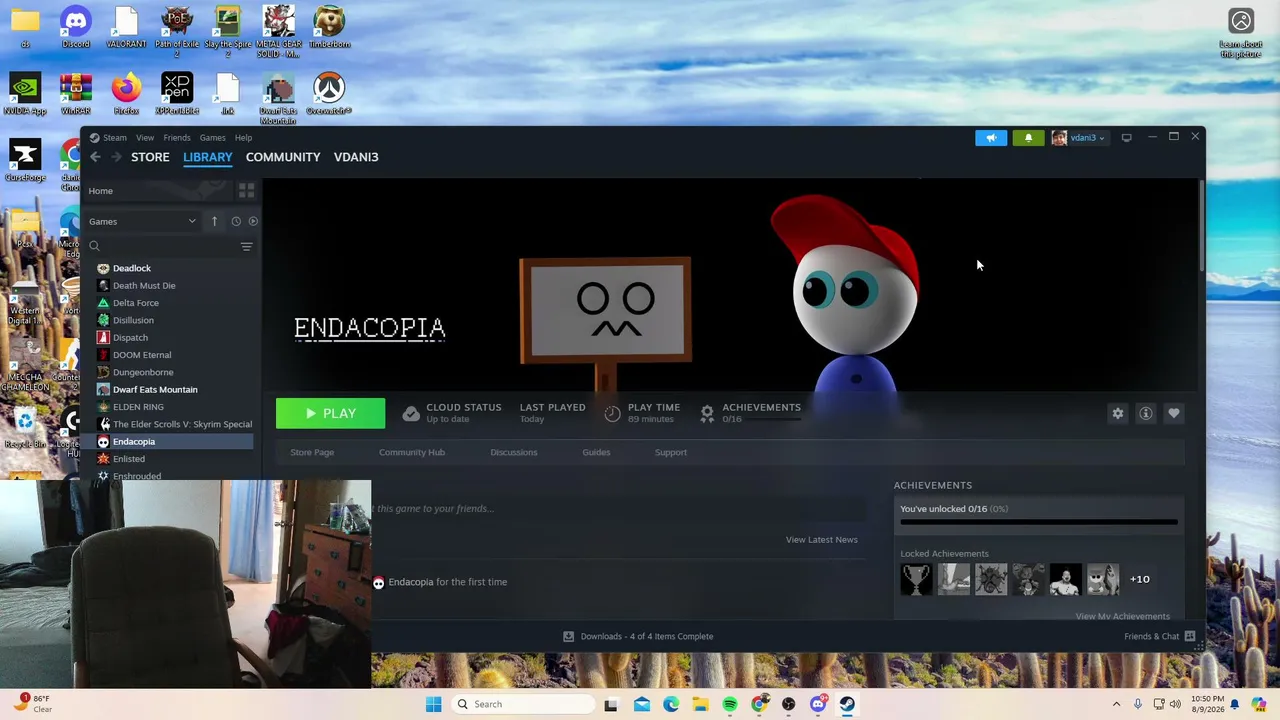Open advanced library filters icon

pyautogui.click(x=246, y=246)
